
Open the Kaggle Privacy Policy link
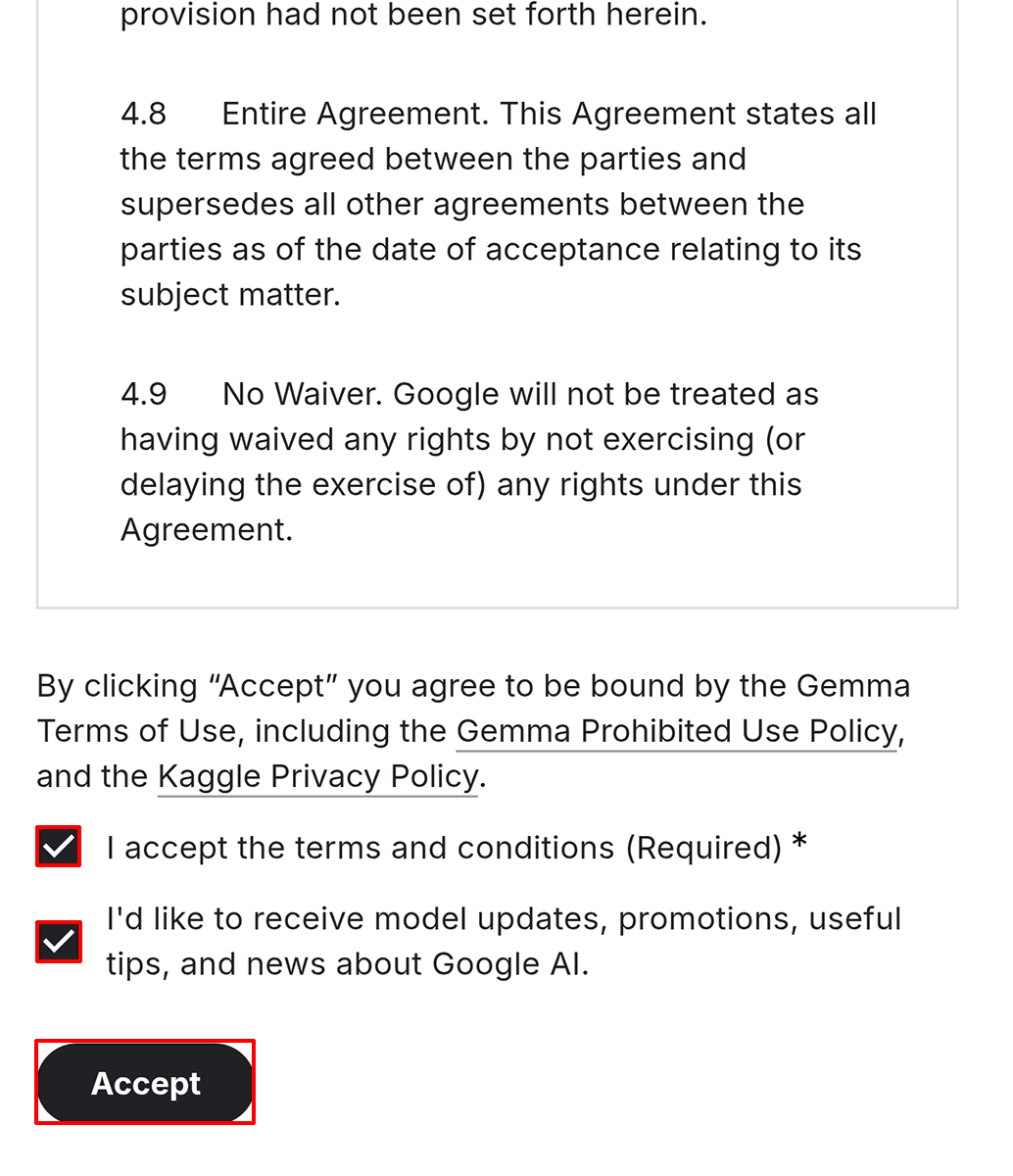pos(317,776)
